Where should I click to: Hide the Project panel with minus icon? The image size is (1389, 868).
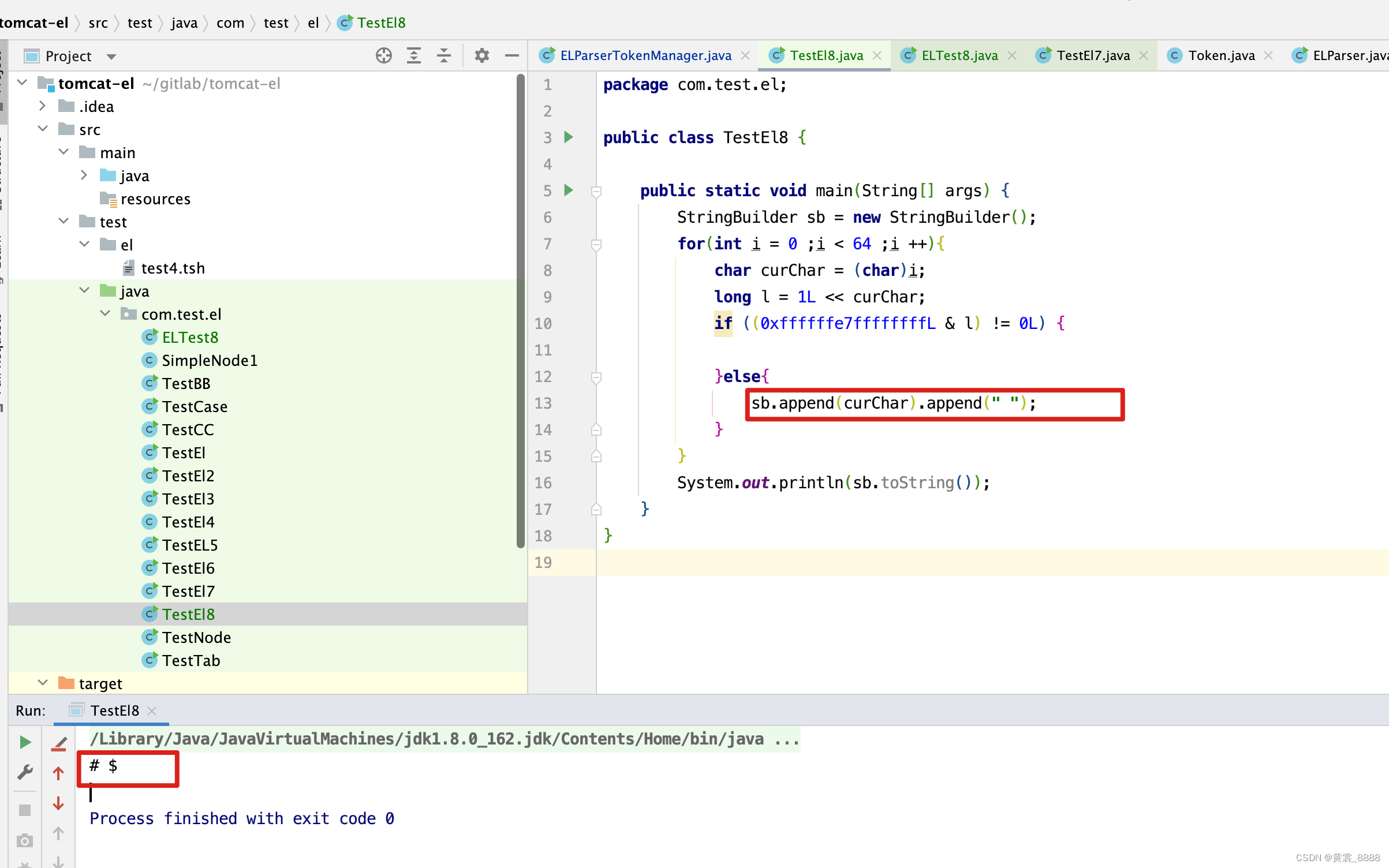coord(512,55)
